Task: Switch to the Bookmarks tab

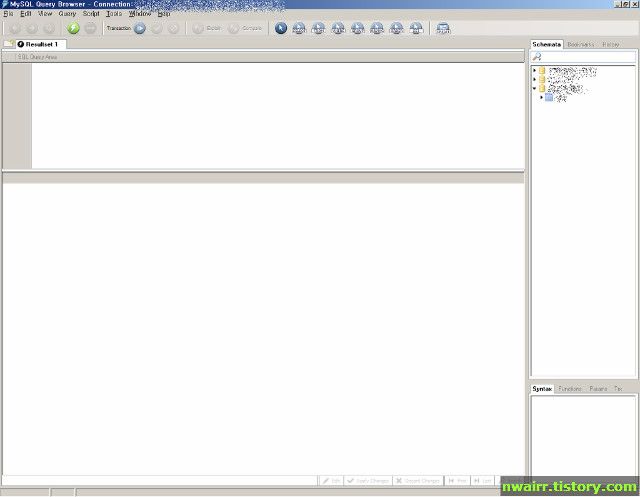Action: [x=581, y=44]
